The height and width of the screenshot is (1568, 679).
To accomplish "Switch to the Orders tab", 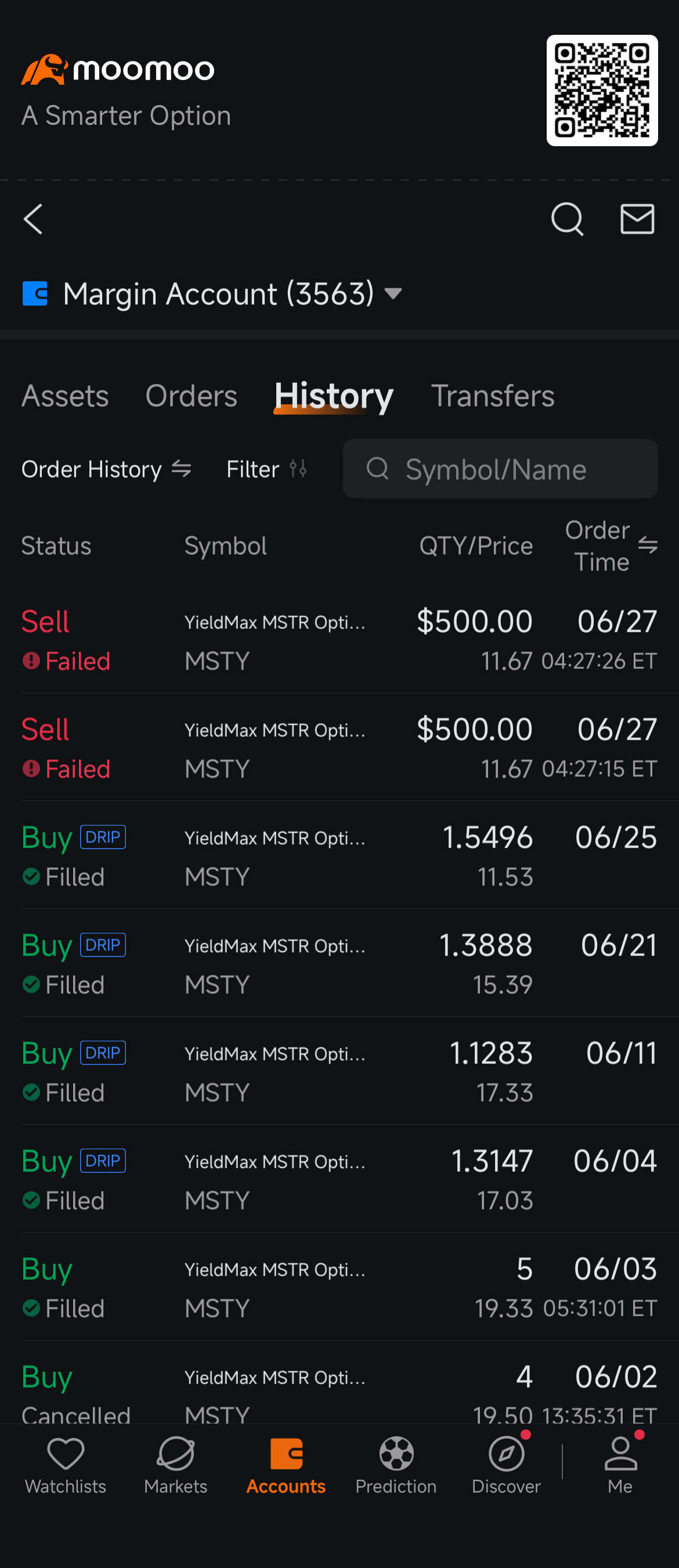I will click(191, 396).
